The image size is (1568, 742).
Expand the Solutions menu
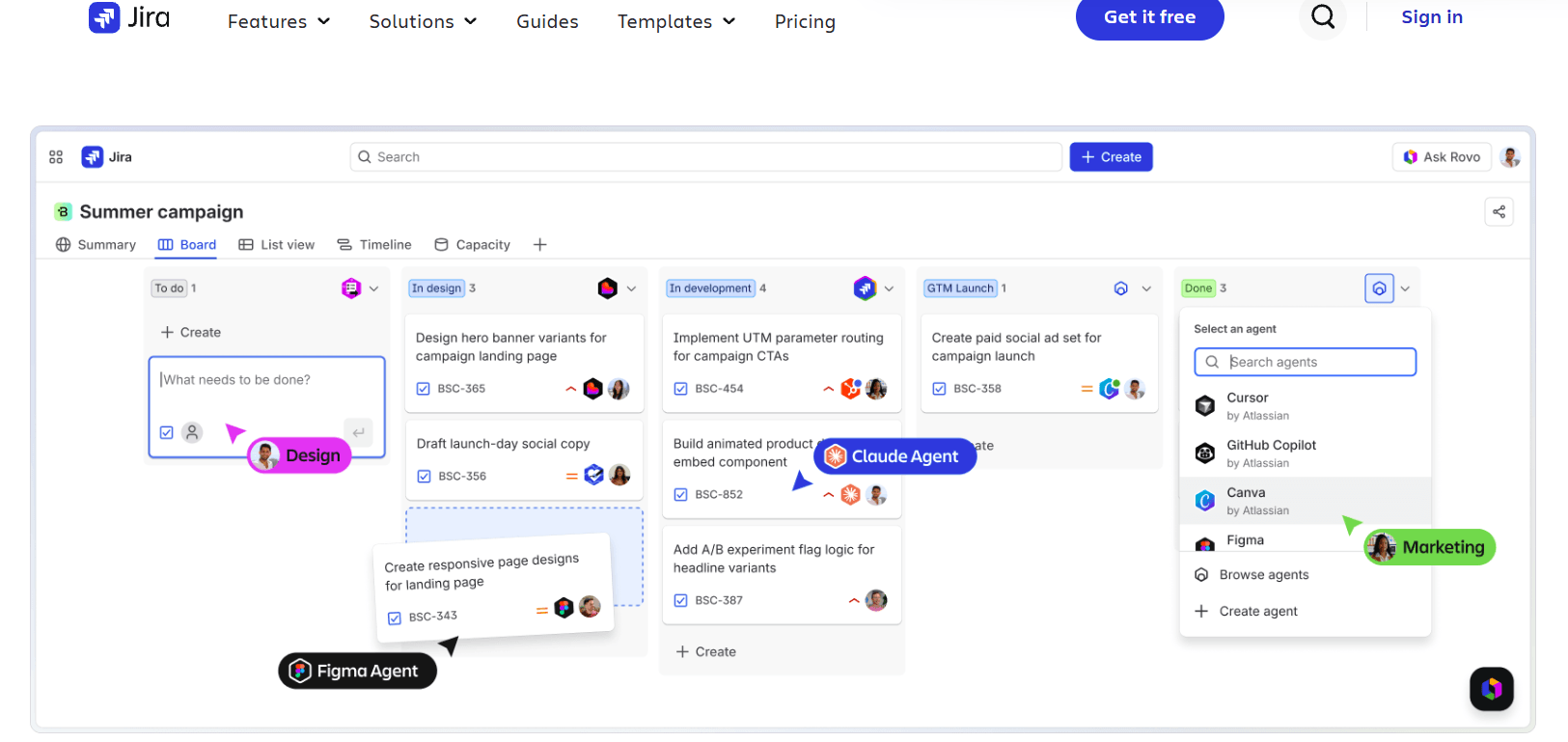click(x=423, y=21)
